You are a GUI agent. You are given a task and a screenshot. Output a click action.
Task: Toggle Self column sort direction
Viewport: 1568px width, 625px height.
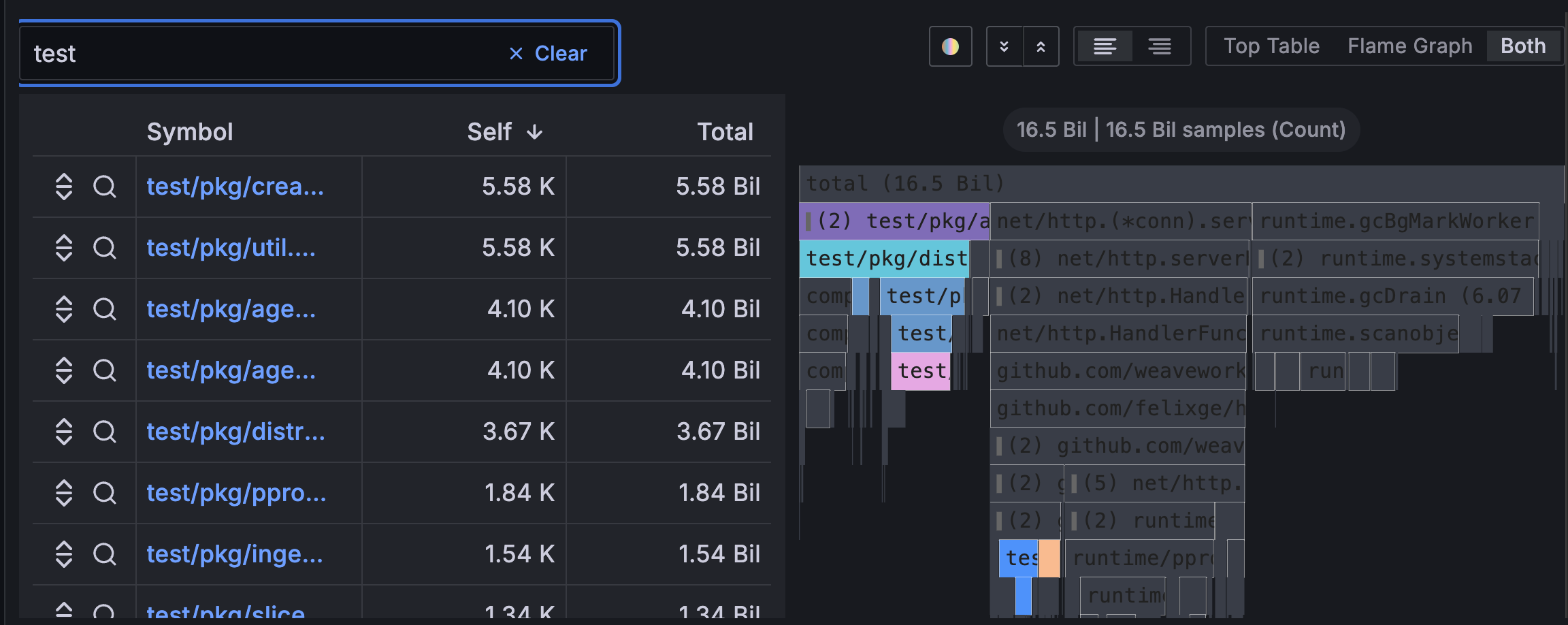[x=504, y=131]
